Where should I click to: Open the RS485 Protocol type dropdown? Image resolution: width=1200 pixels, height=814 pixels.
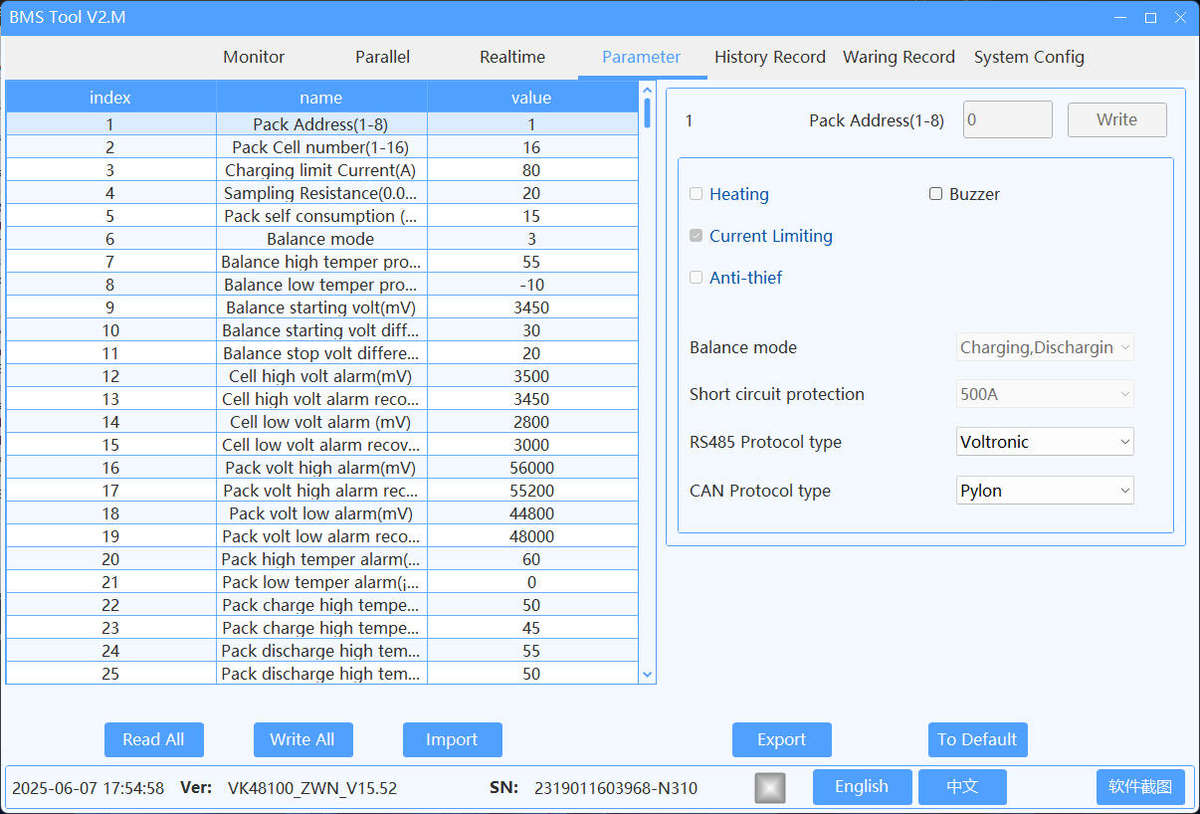tap(1045, 442)
